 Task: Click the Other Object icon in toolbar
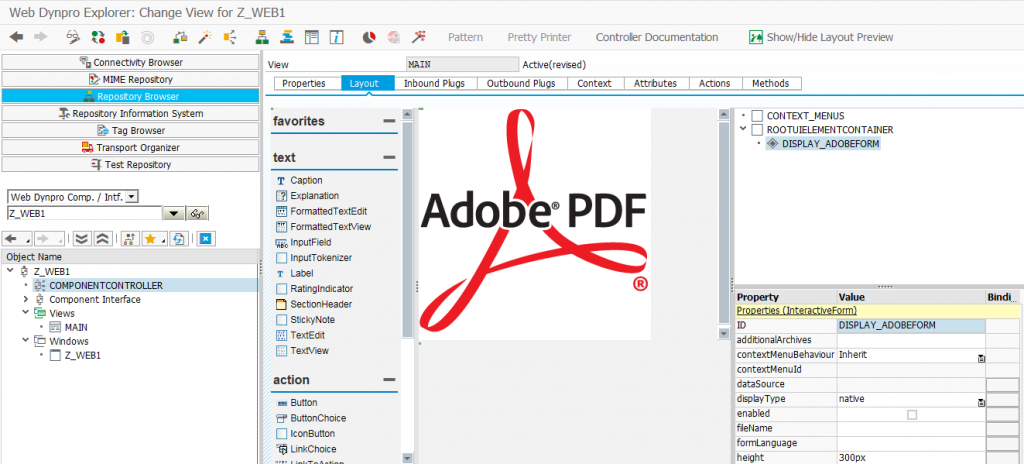tap(122, 37)
